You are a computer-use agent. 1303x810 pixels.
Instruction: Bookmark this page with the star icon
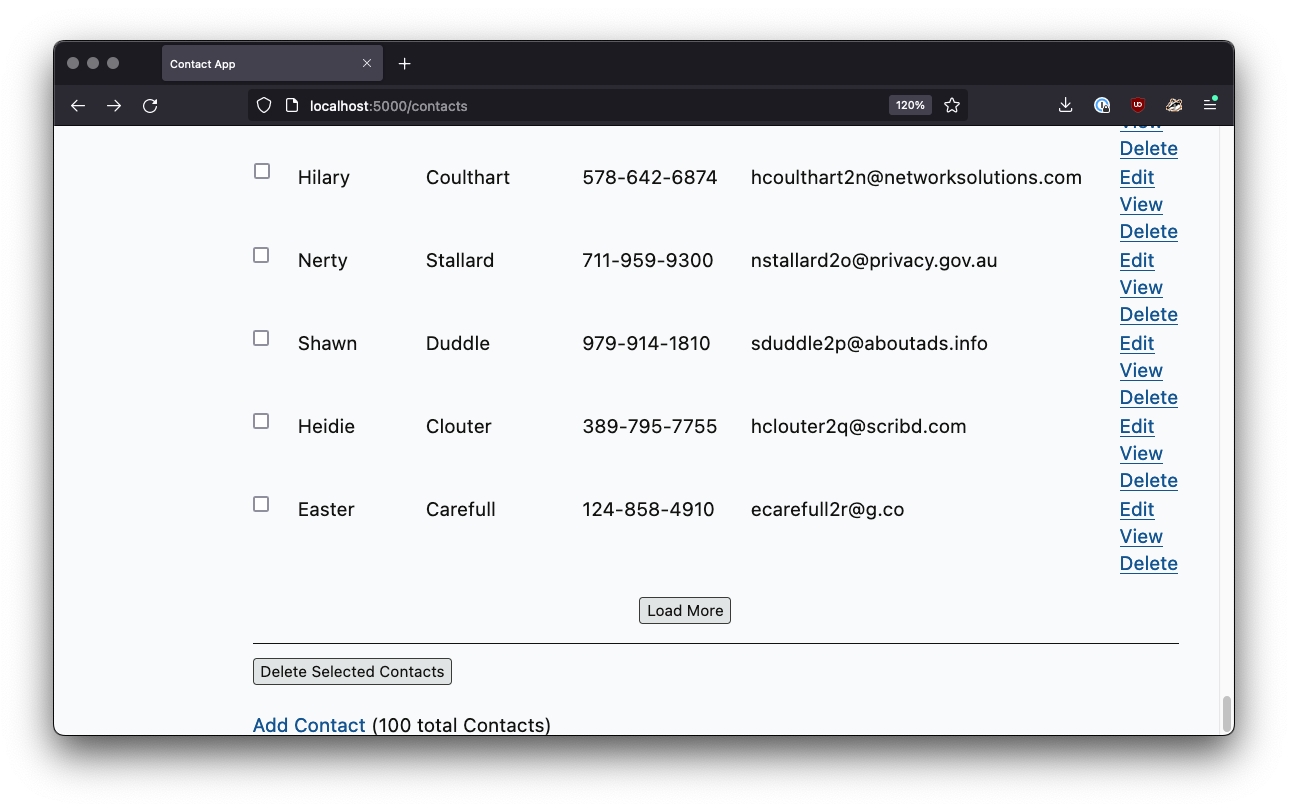952,105
